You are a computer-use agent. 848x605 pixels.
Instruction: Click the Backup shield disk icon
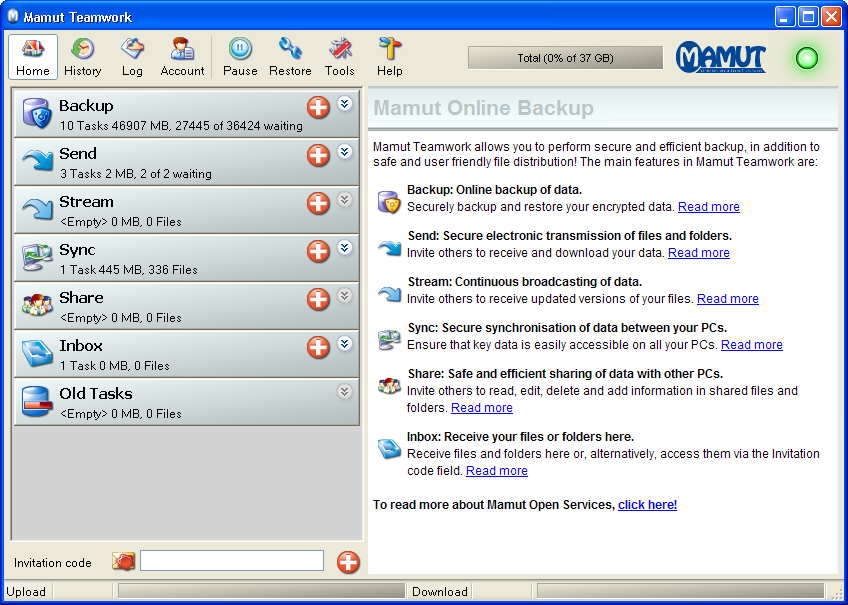pos(37,114)
